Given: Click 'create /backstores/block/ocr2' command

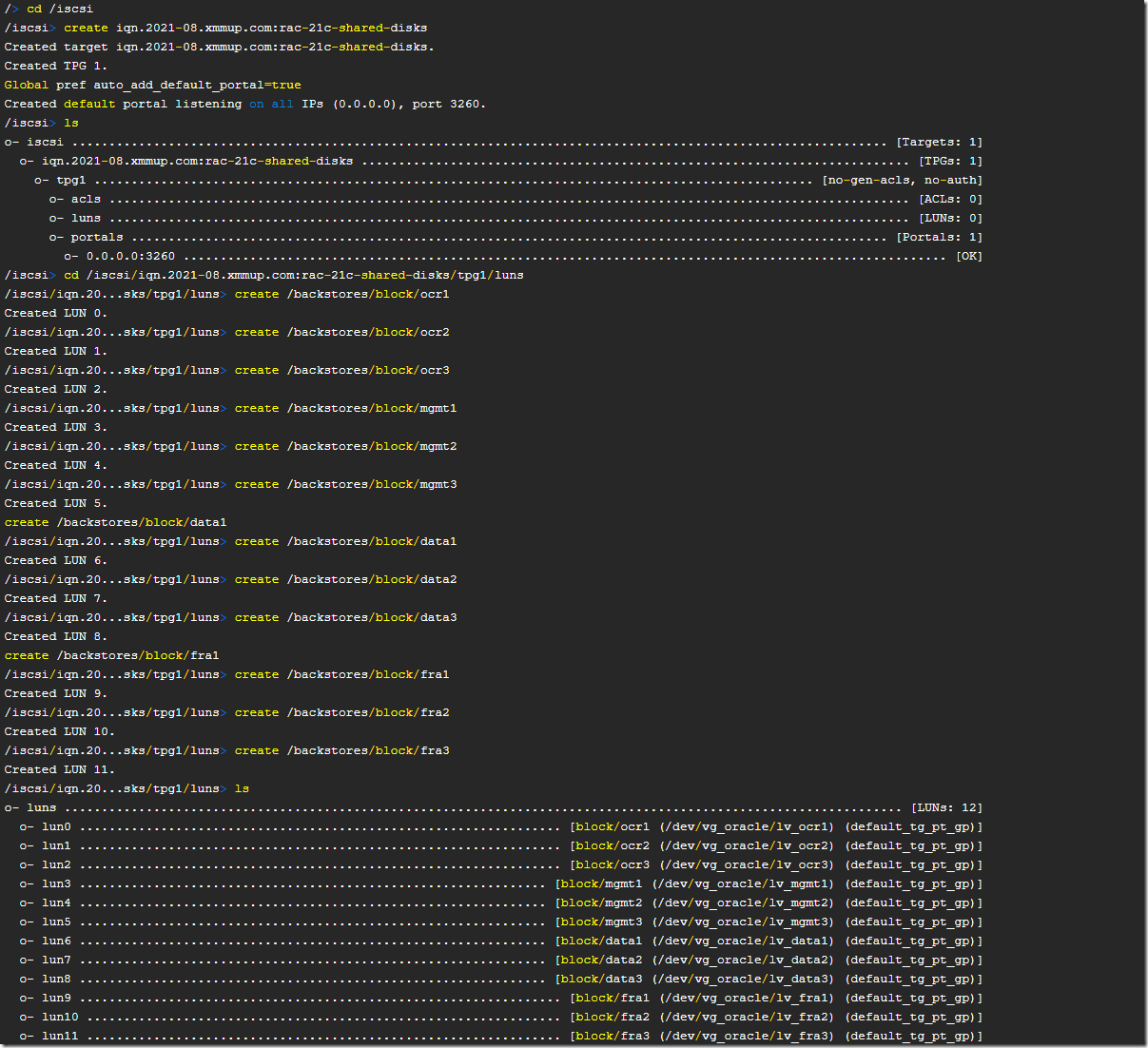Looking at the screenshot, I should tap(341, 332).
